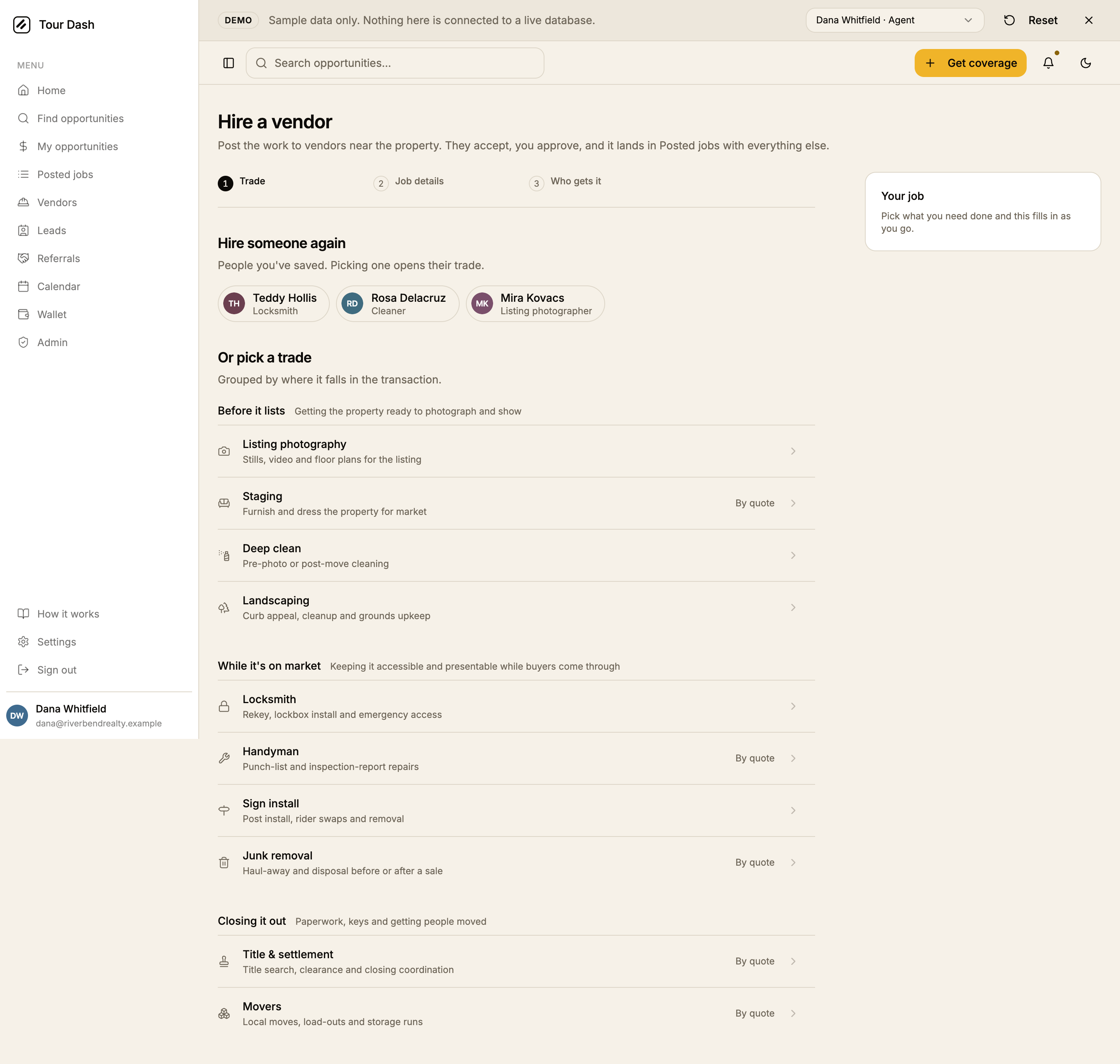Jump to step 3 Who gets it

[565, 182]
